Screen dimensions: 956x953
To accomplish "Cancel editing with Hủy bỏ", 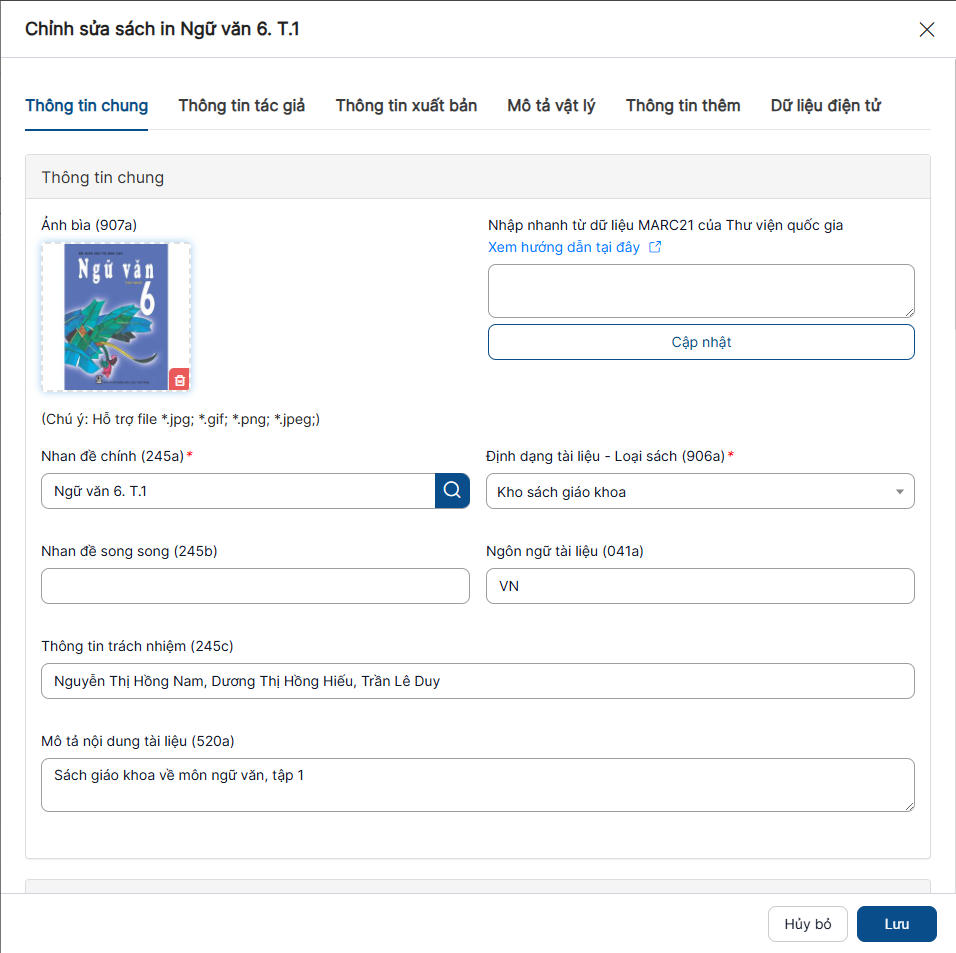I will click(808, 924).
